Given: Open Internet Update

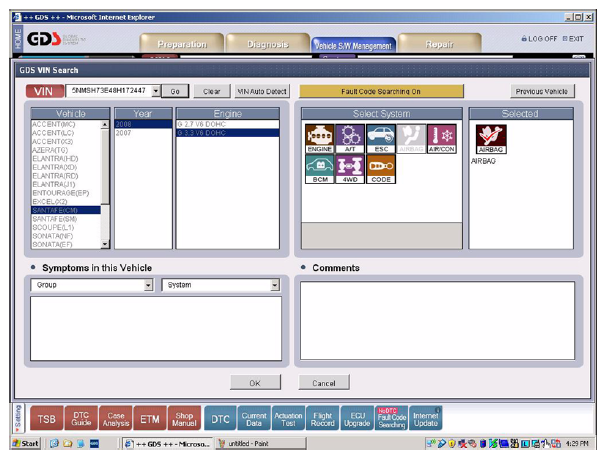Looking at the screenshot, I should tap(426, 419).
